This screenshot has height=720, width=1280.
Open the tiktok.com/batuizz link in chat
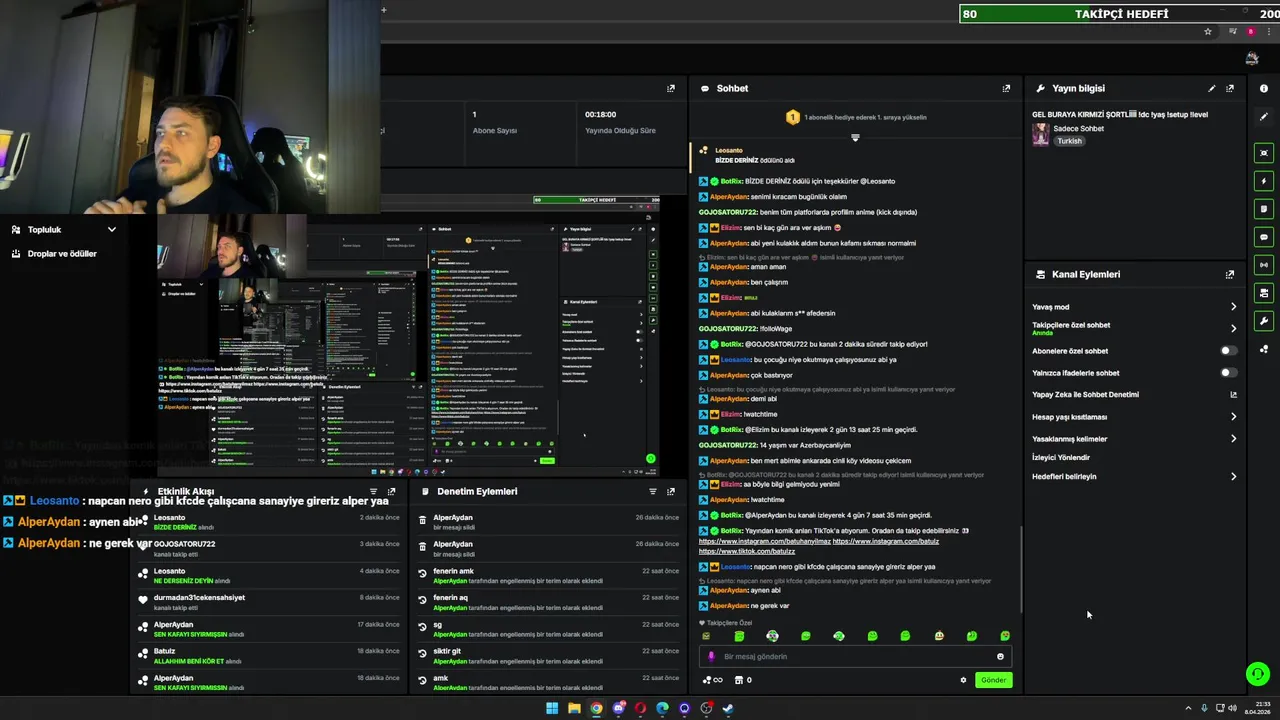click(747, 551)
